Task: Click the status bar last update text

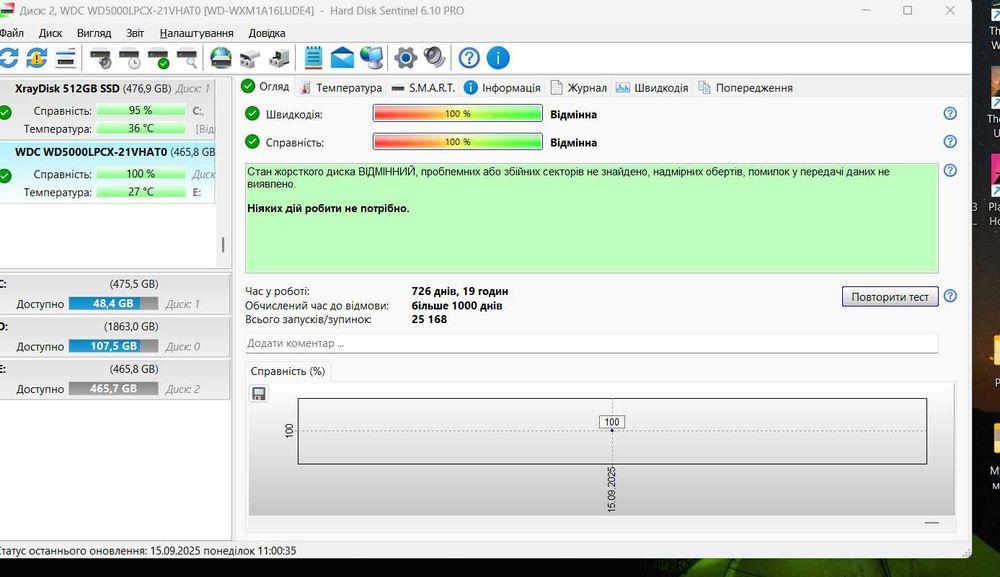Action: click(x=147, y=550)
